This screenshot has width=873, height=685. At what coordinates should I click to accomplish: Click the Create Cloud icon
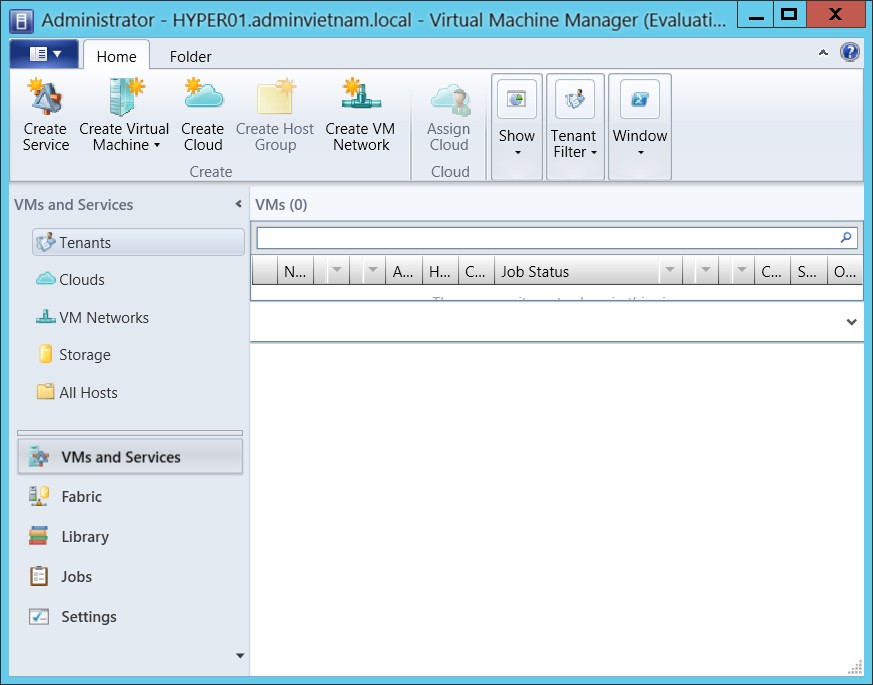tap(203, 94)
